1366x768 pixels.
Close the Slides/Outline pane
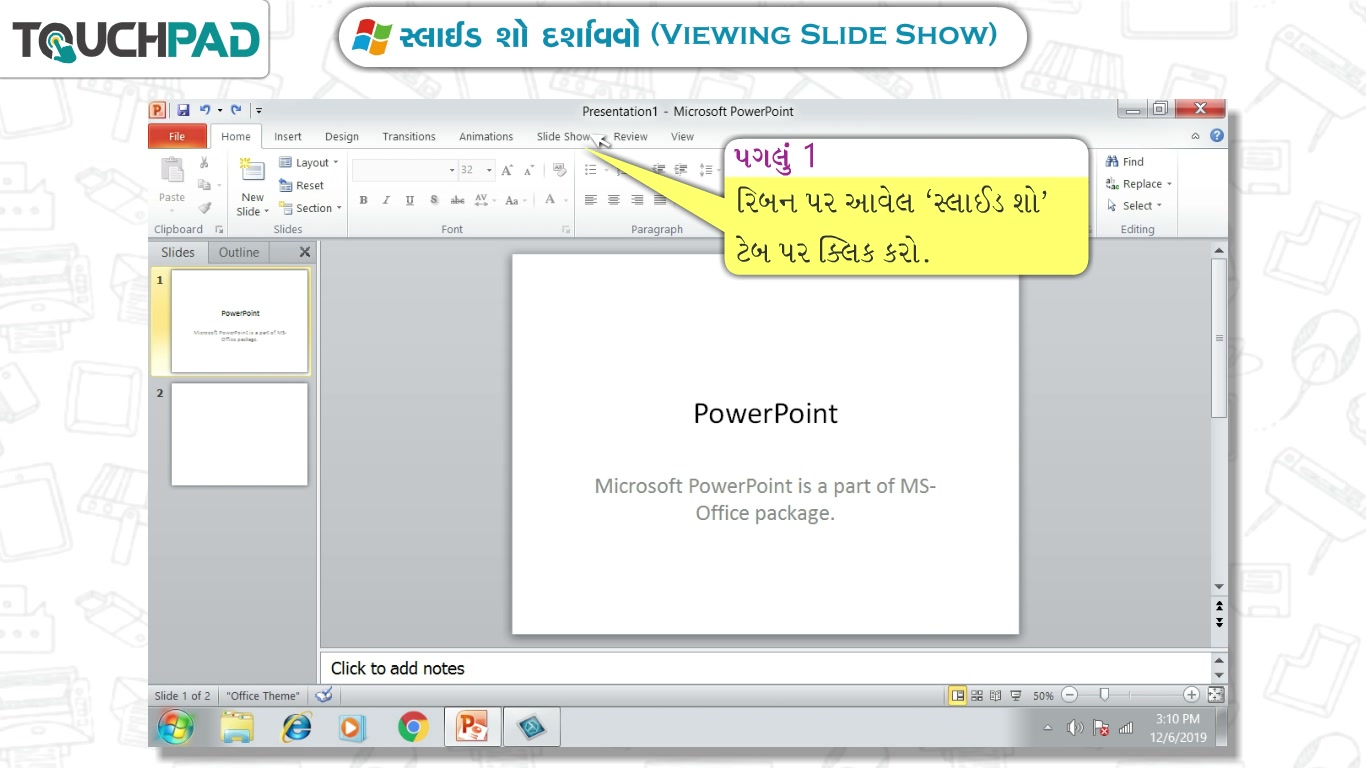tap(305, 252)
